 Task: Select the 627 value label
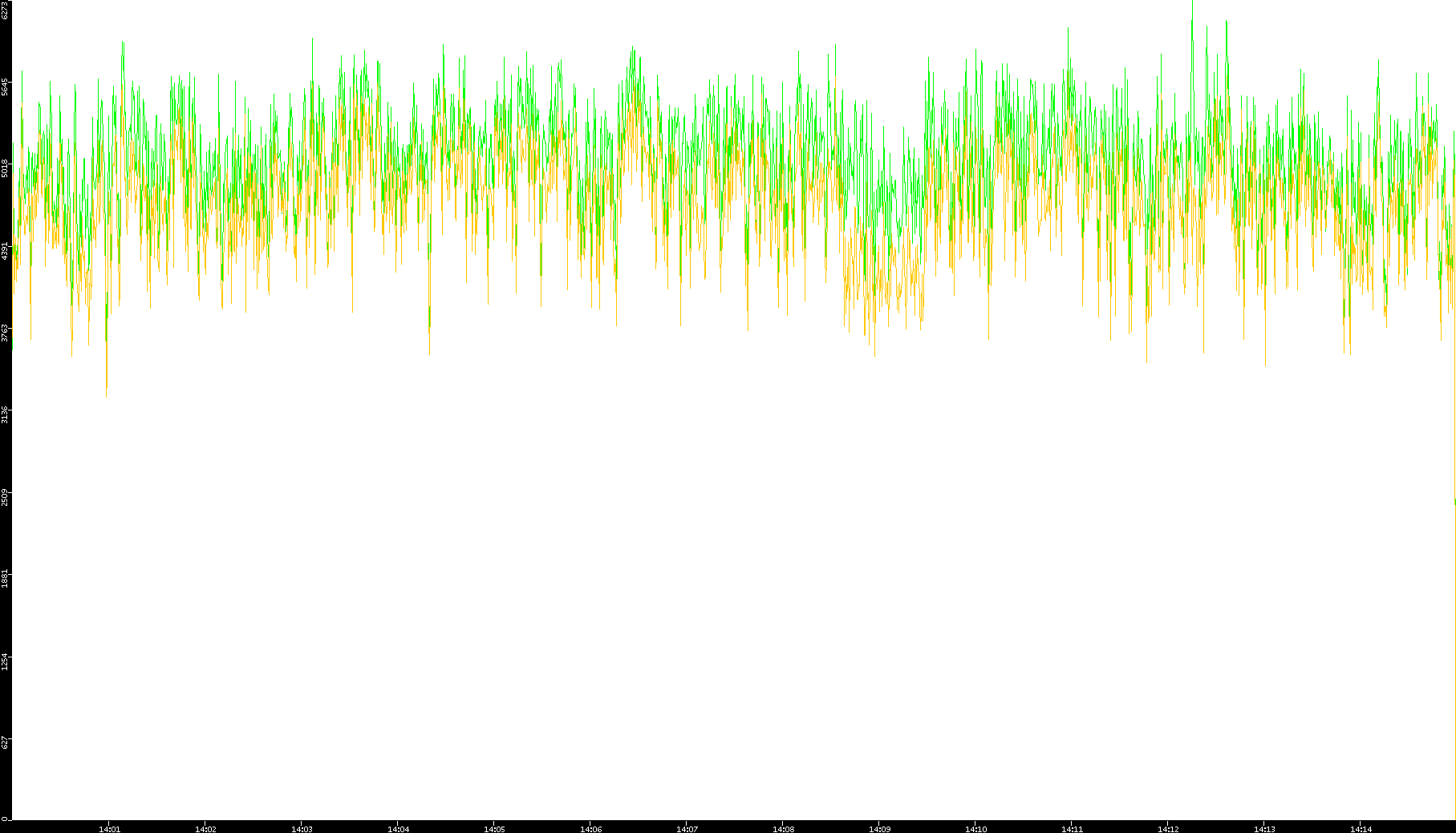click(x=5, y=743)
